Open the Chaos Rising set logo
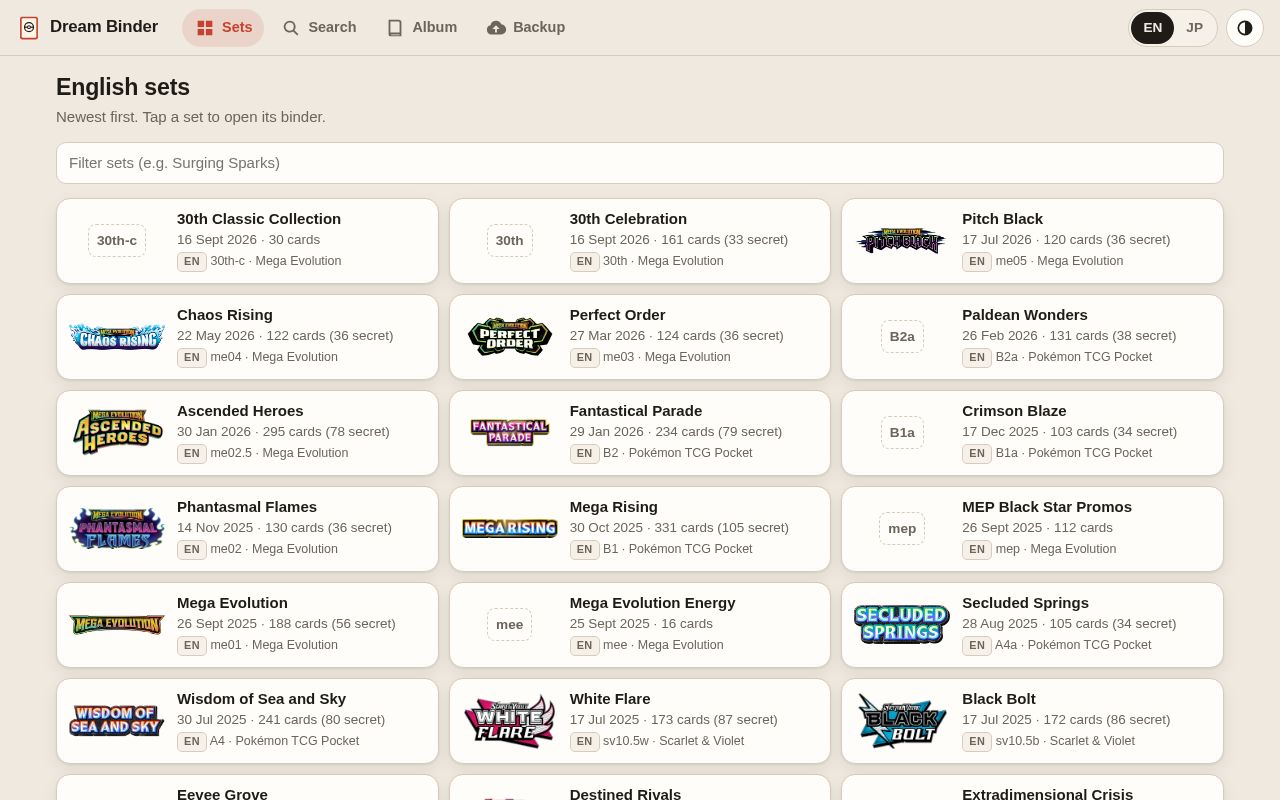The image size is (1280, 800). click(117, 337)
